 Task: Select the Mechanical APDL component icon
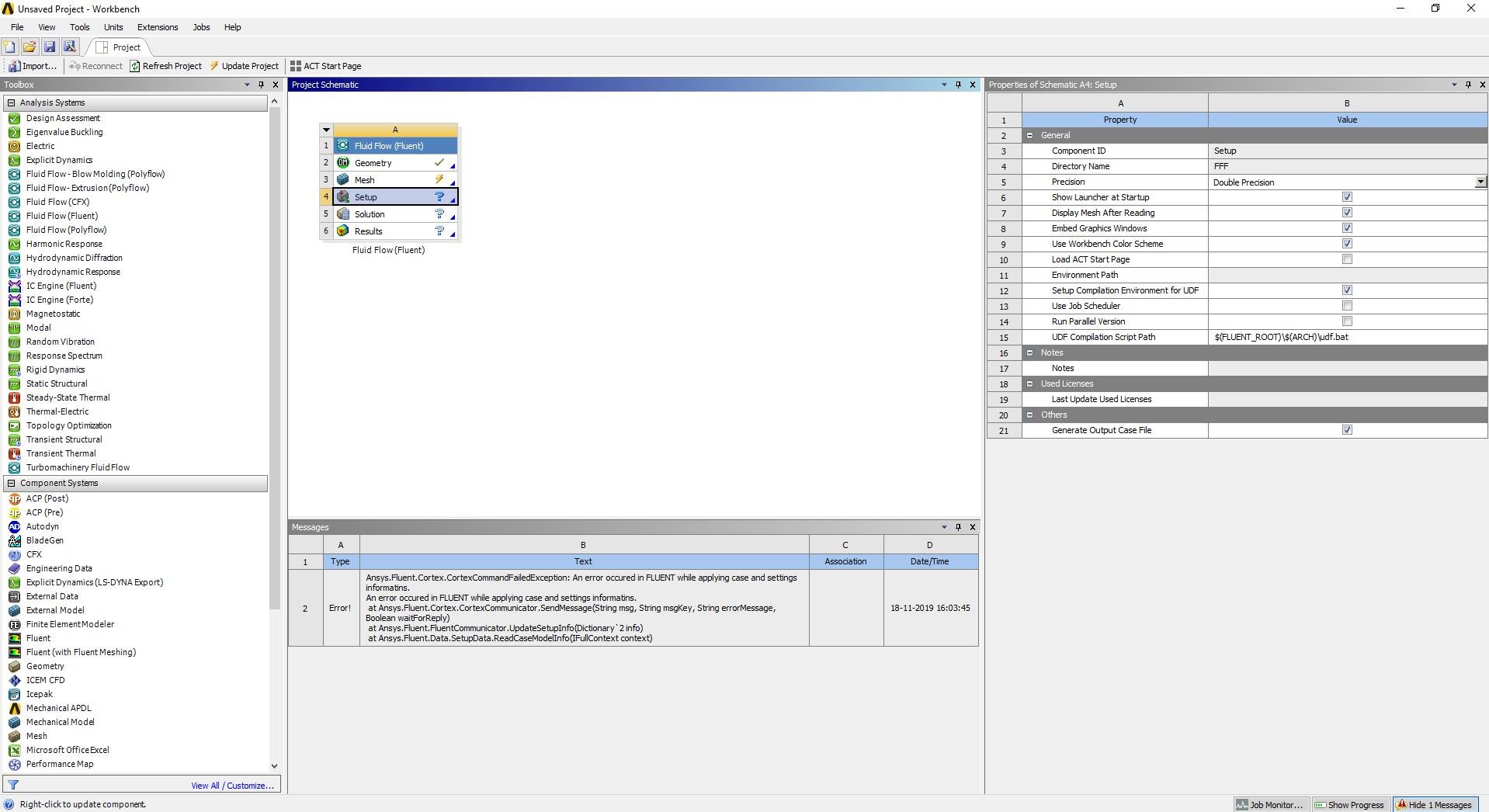click(14, 708)
